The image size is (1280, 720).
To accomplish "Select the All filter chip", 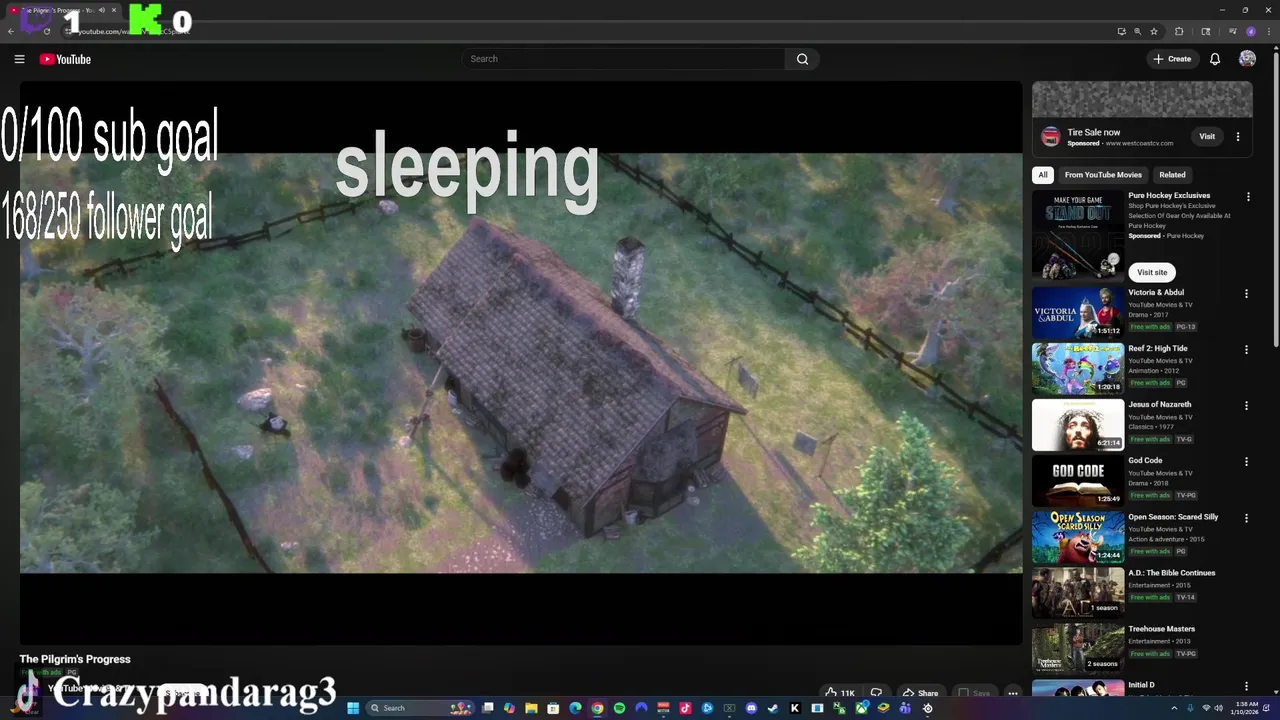I will point(1043,175).
